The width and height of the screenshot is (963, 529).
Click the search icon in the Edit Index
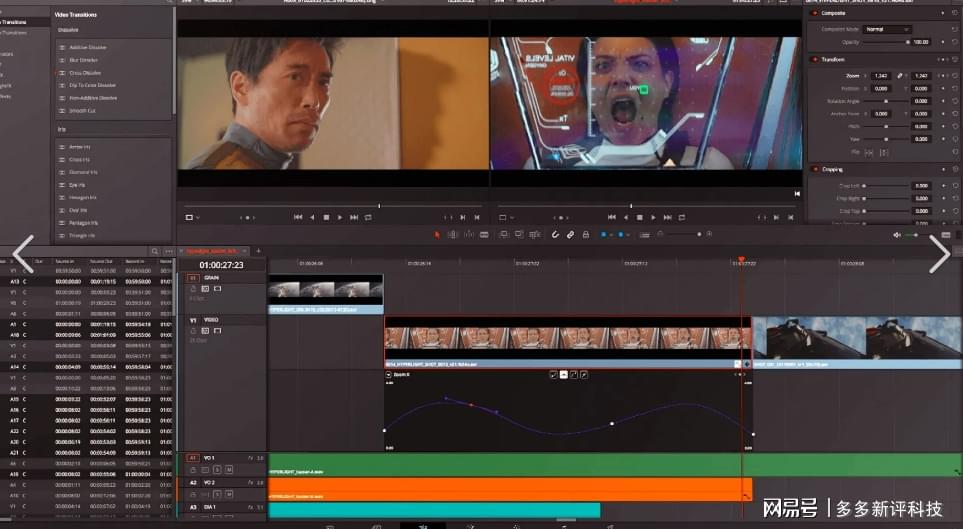click(155, 251)
